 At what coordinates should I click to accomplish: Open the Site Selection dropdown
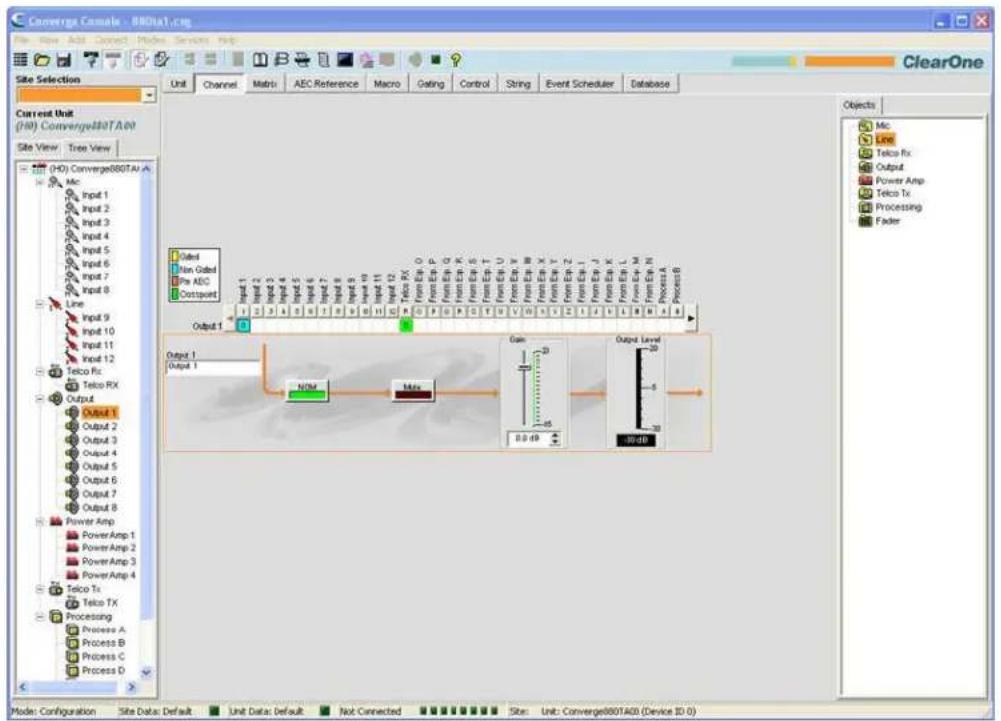[149, 95]
